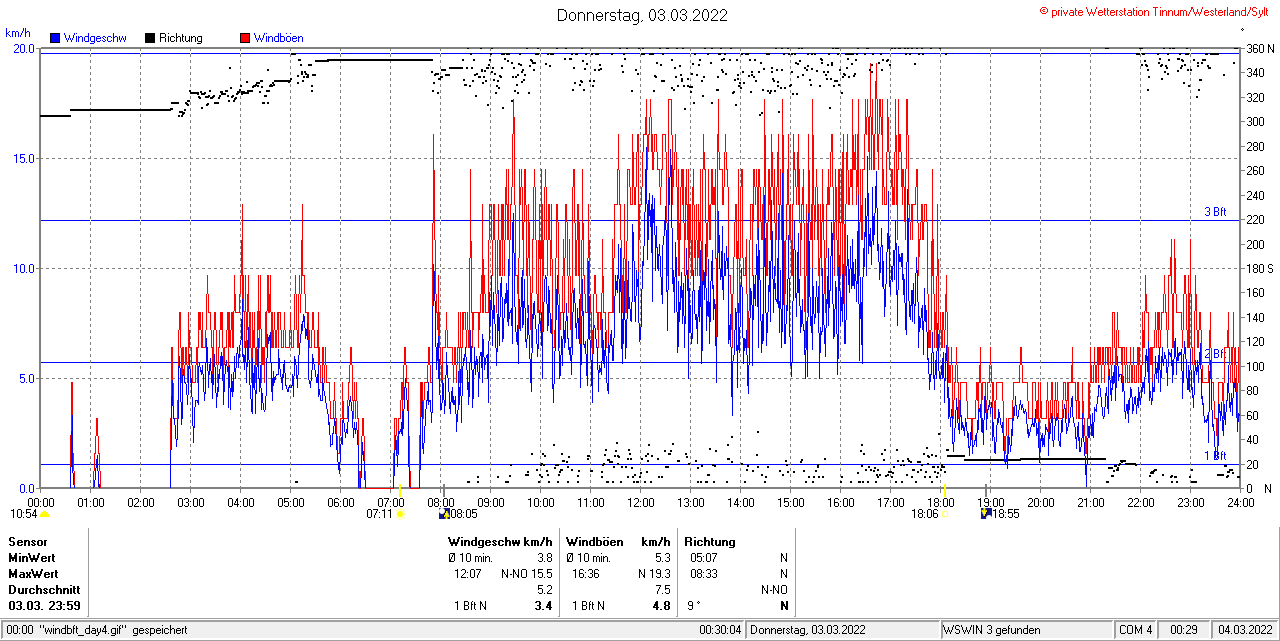Click the 00:30:04 status bar timer

(x=720, y=630)
